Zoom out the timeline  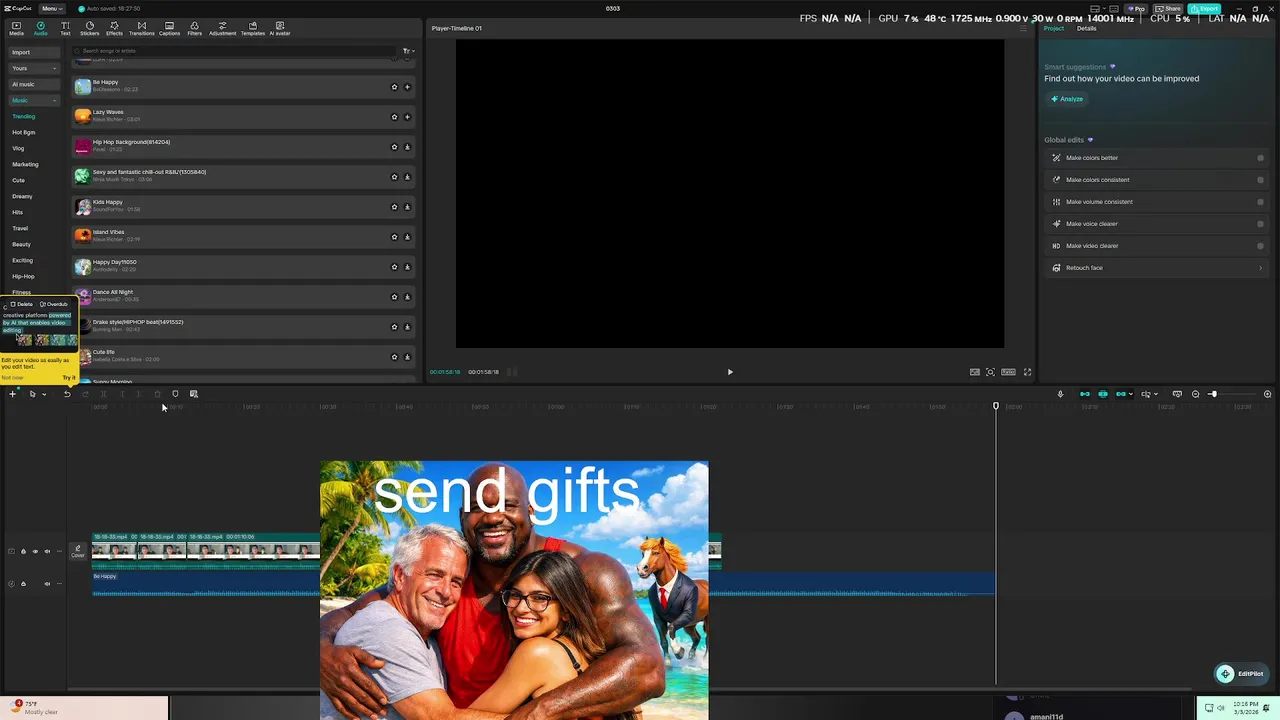(x=1196, y=394)
